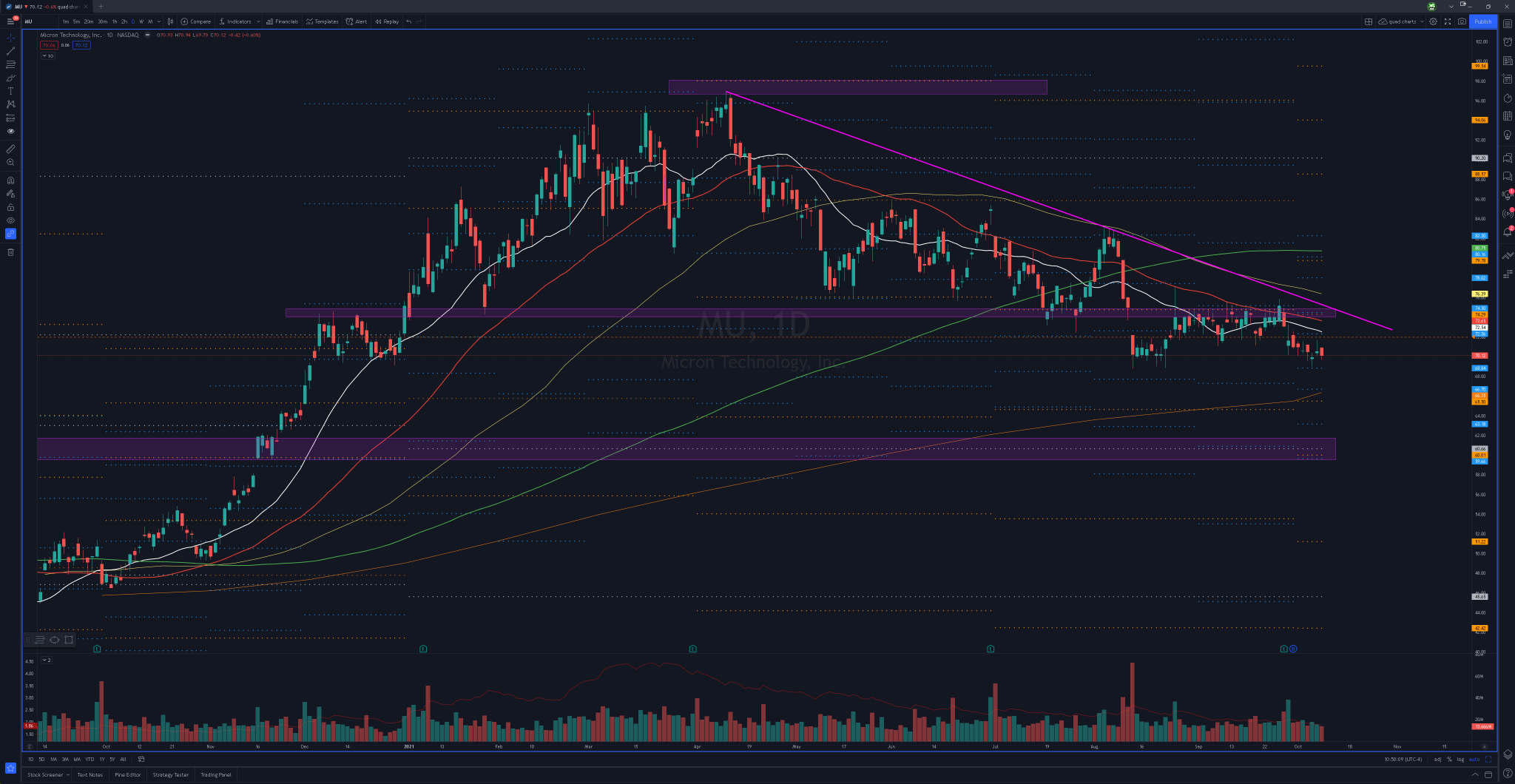Open the object tree layers icon
This screenshot has height=784, width=1515.
[x=1508, y=754]
